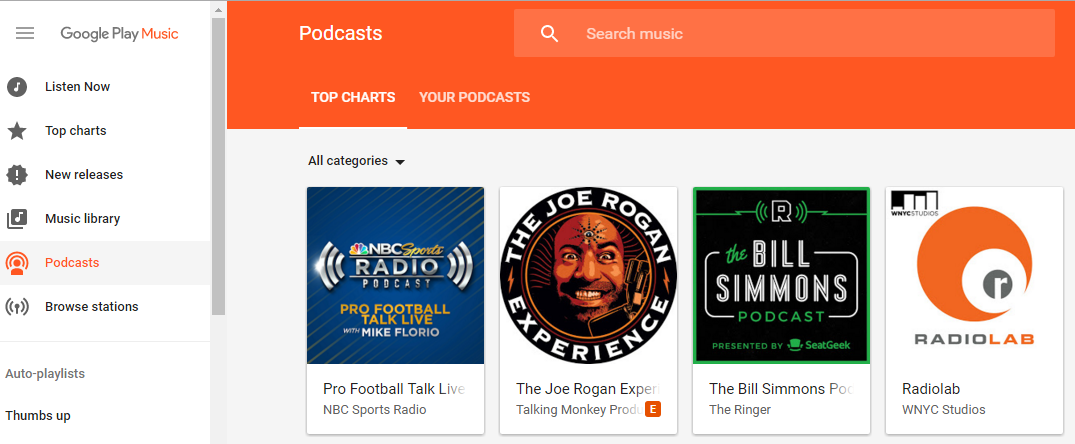
Task: Open Listen Now in sidebar
Action: click(x=106, y=87)
